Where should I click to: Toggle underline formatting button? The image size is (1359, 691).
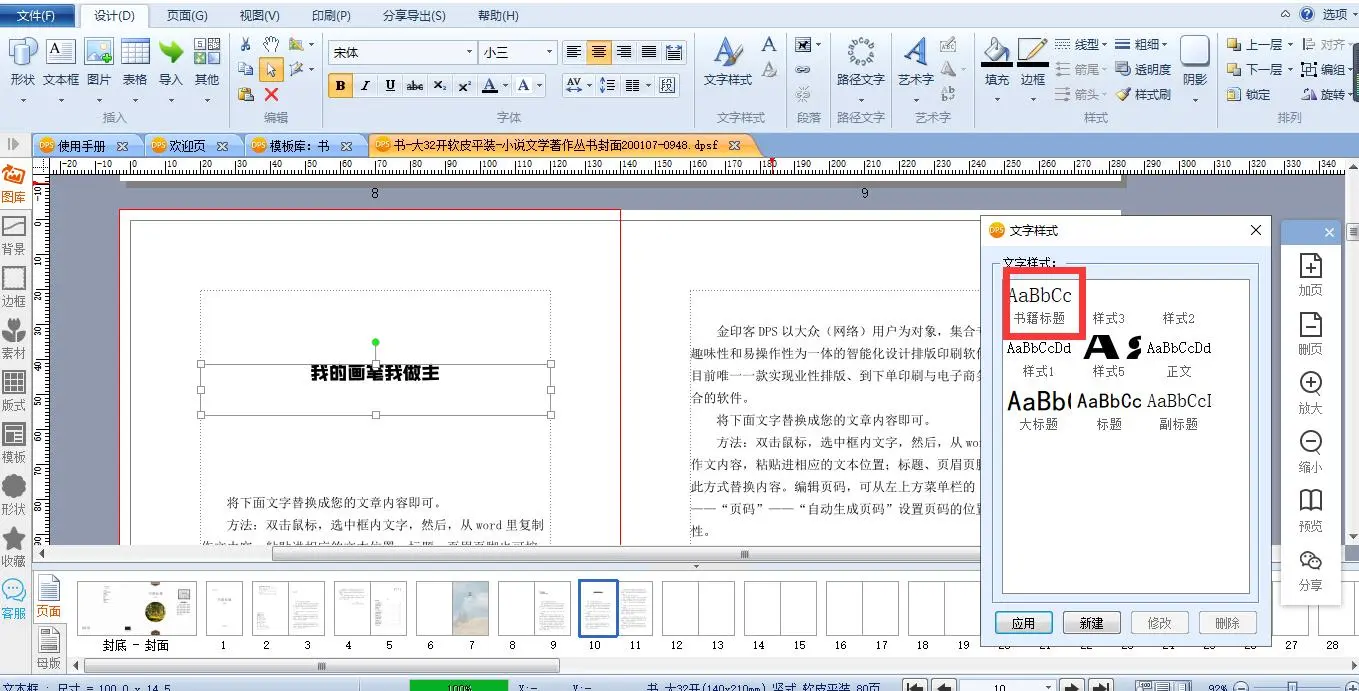point(390,86)
